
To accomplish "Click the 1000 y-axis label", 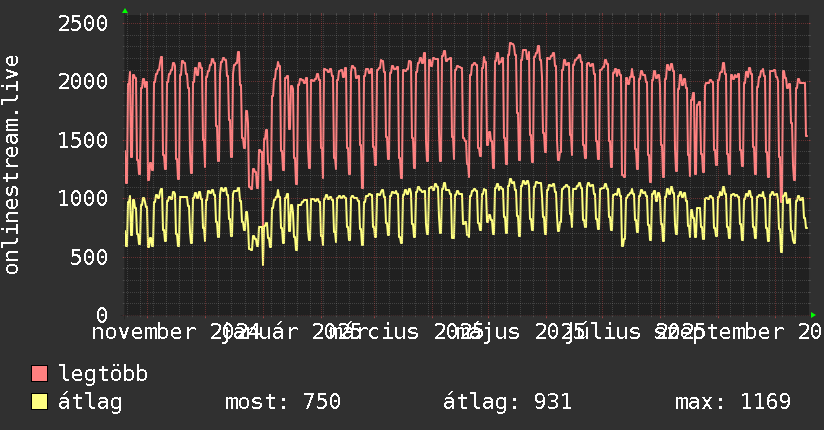I will click(x=83, y=199).
